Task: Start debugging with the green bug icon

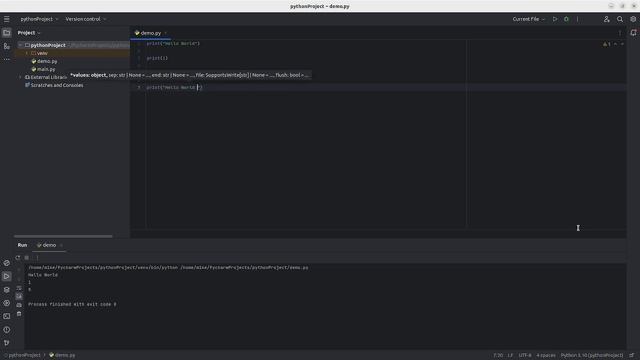Action: [566, 19]
